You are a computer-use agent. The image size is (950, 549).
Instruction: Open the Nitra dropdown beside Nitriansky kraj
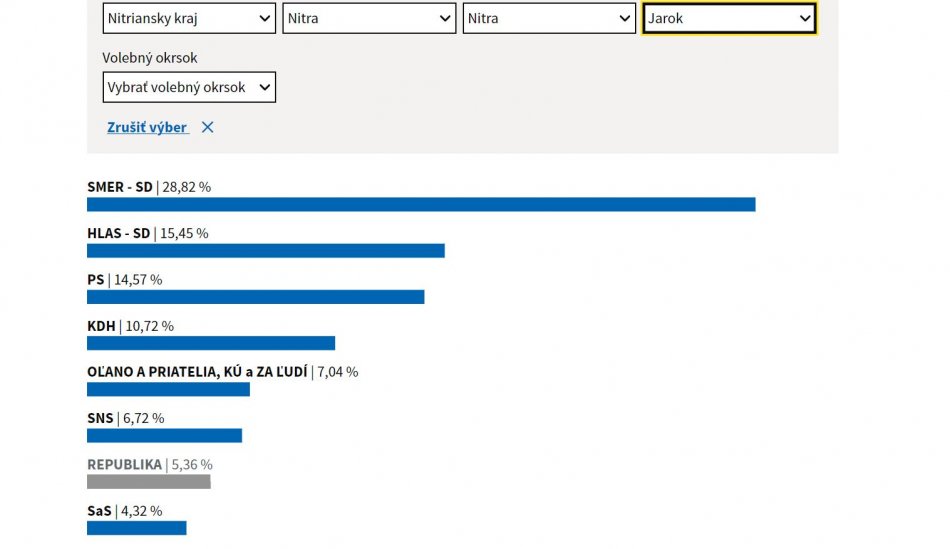(x=369, y=18)
